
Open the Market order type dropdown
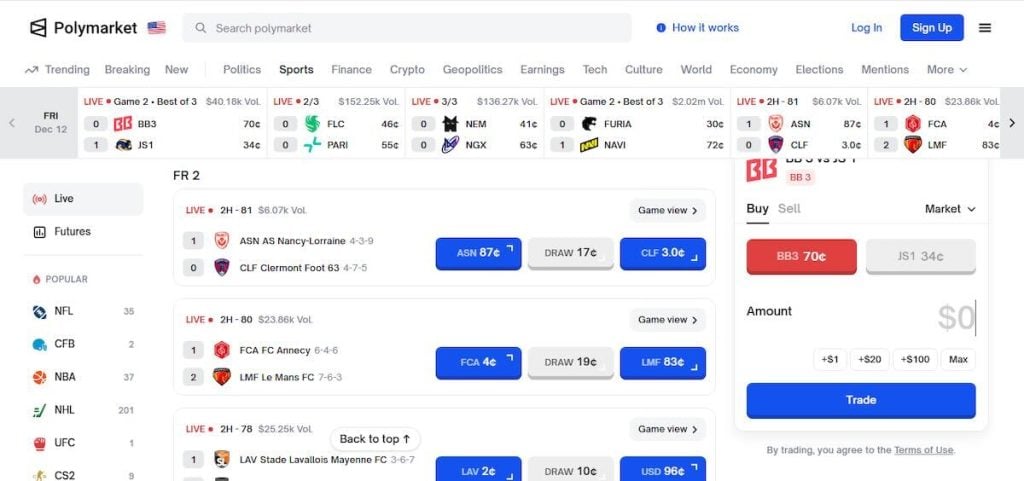pyautogui.click(x=950, y=209)
